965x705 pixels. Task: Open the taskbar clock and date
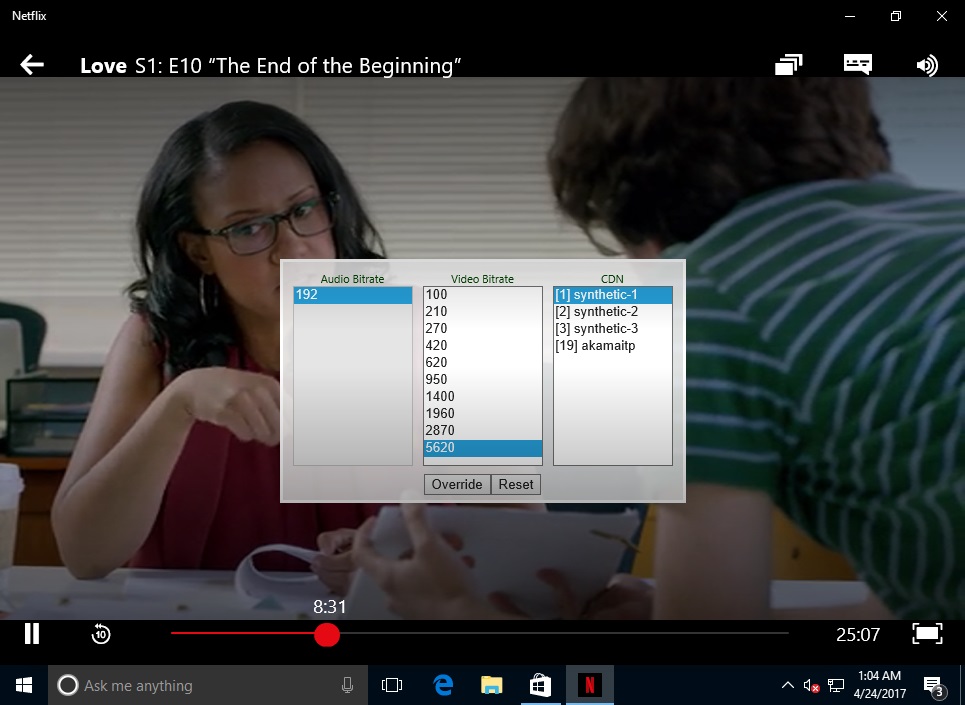tap(879, 685)
